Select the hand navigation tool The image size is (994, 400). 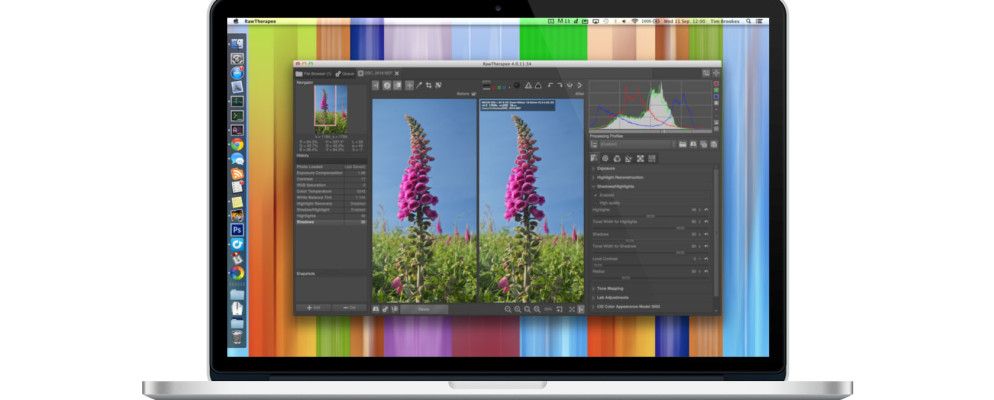(410, 85)
